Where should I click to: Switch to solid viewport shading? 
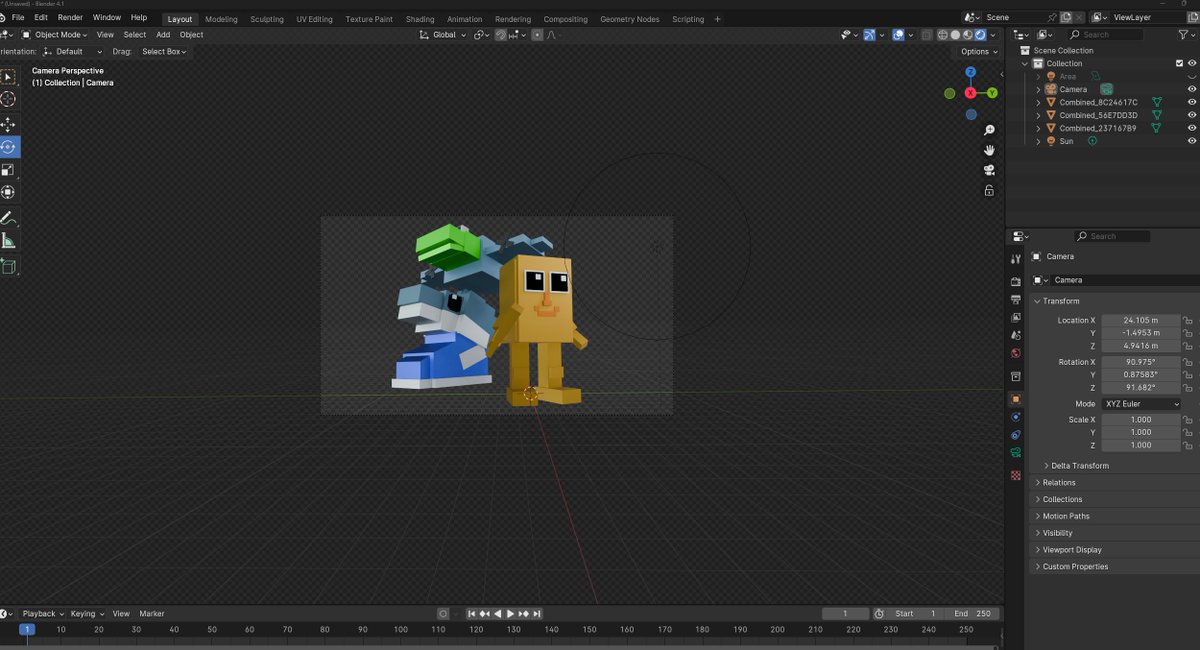955,35
